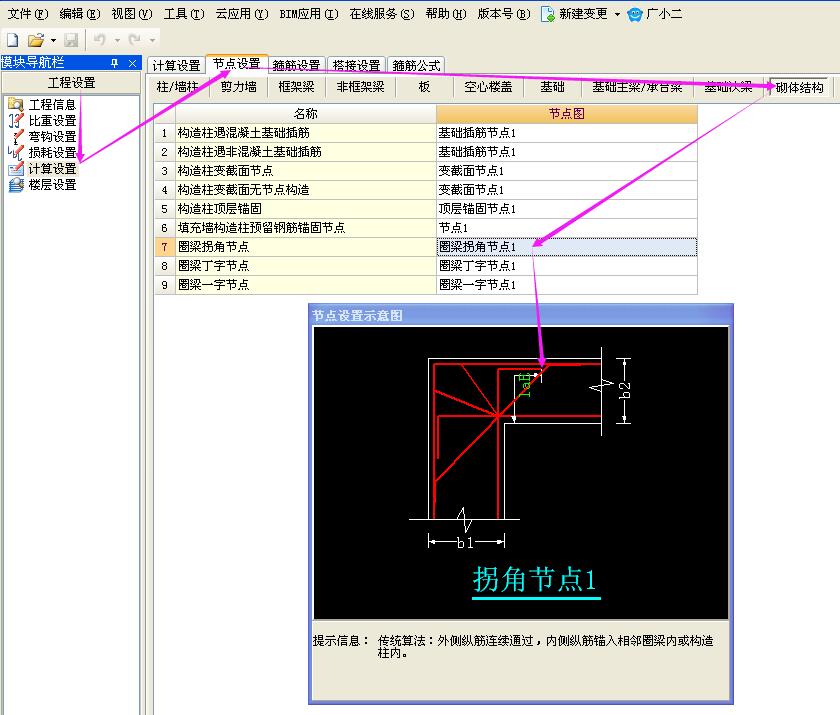Viewport: 840px width, 715px height.
Task: Click the Redo arrow icon
Action: pyautogui.click(x=135, y=40)
